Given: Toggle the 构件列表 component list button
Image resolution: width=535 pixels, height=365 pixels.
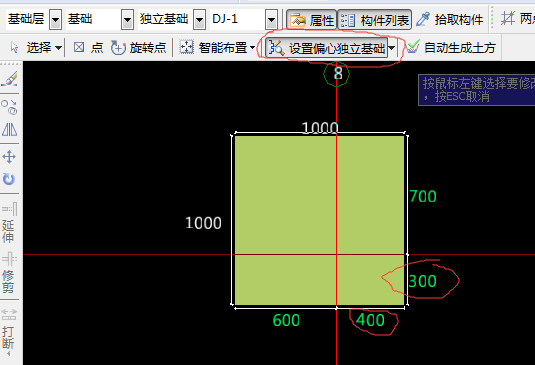Looking at the screenshot, I should [x=374, y=20].
